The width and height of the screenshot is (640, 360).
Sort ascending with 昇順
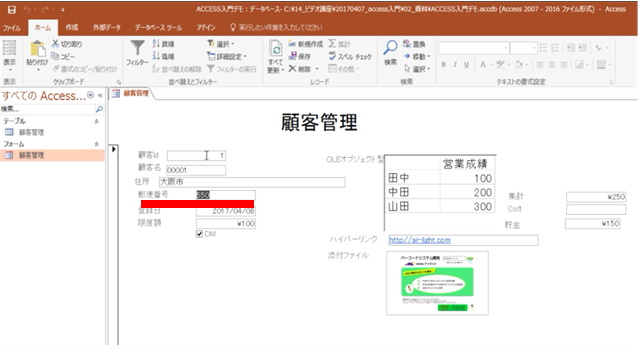point(163,44)
